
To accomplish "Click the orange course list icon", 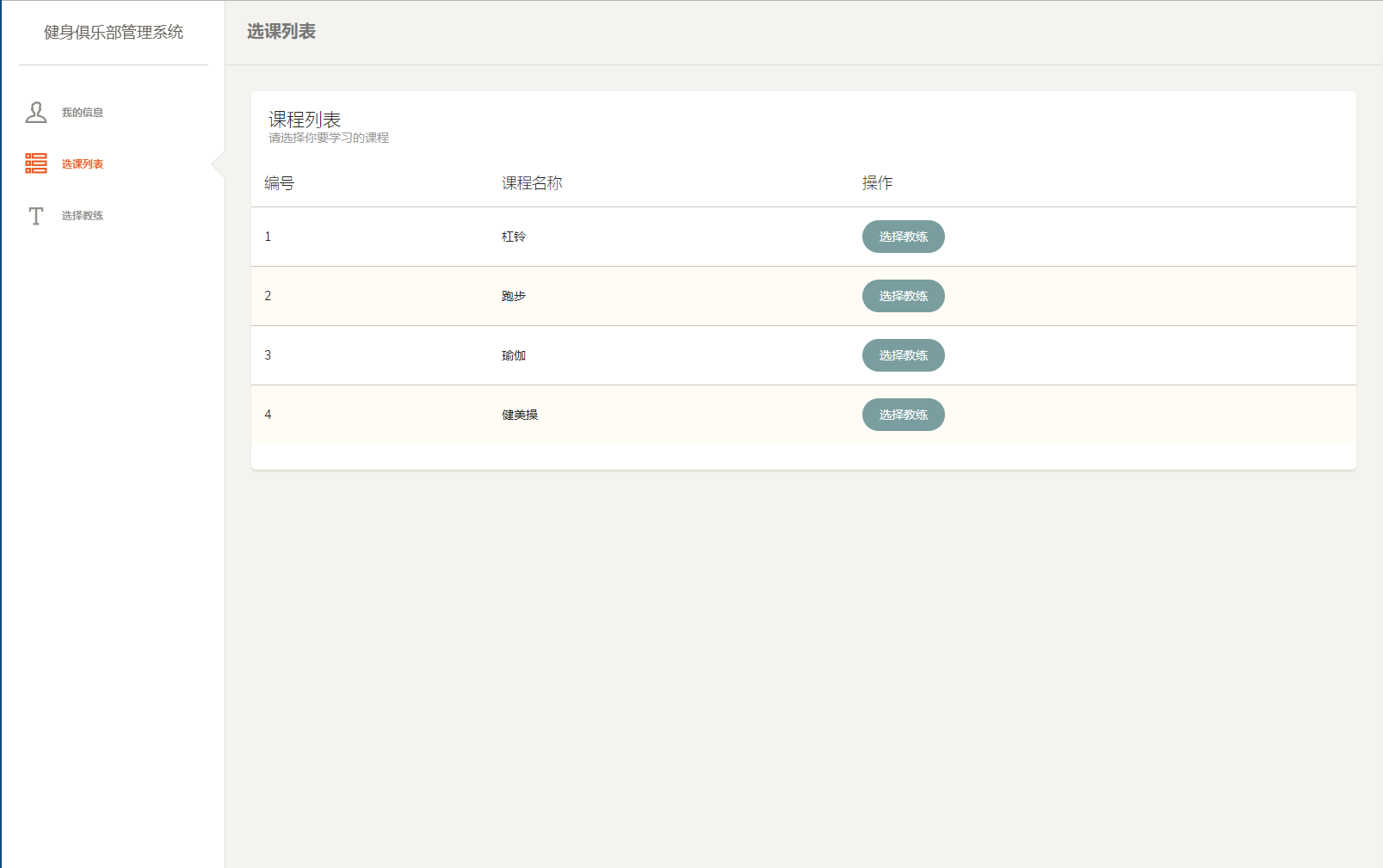I will click(36, 163).
